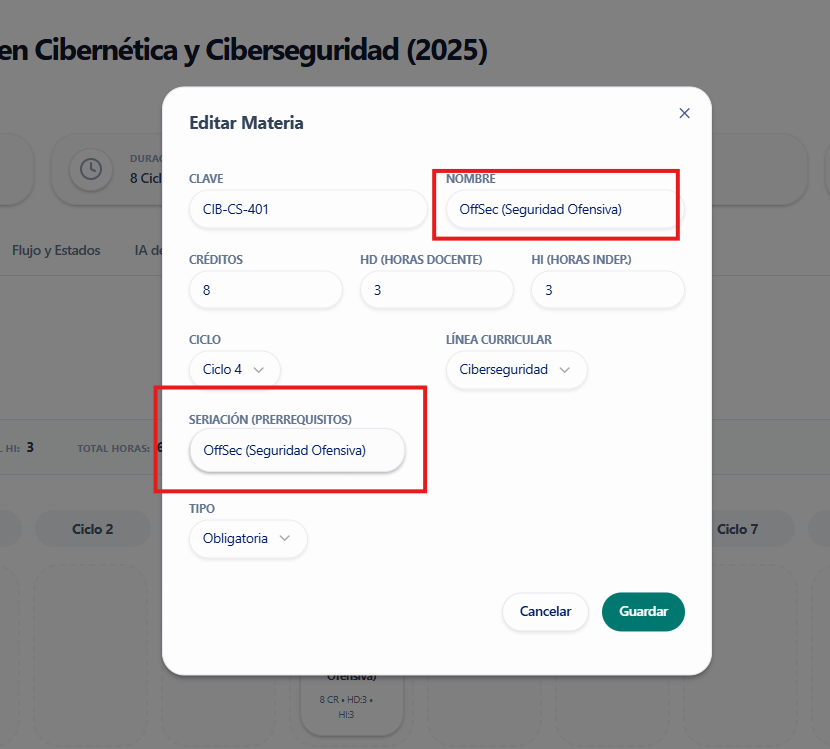The height and width of the screenshot is (749, 830).
Task: Click the Cibernética y Ciberseguridad (2025) heading
Action: tap(243, 50)
